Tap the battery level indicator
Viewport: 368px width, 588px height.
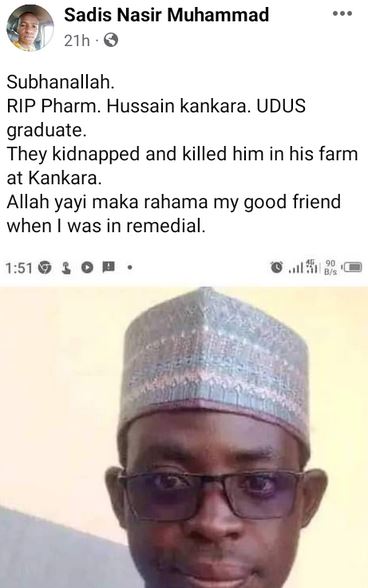(x=351, y=267)
